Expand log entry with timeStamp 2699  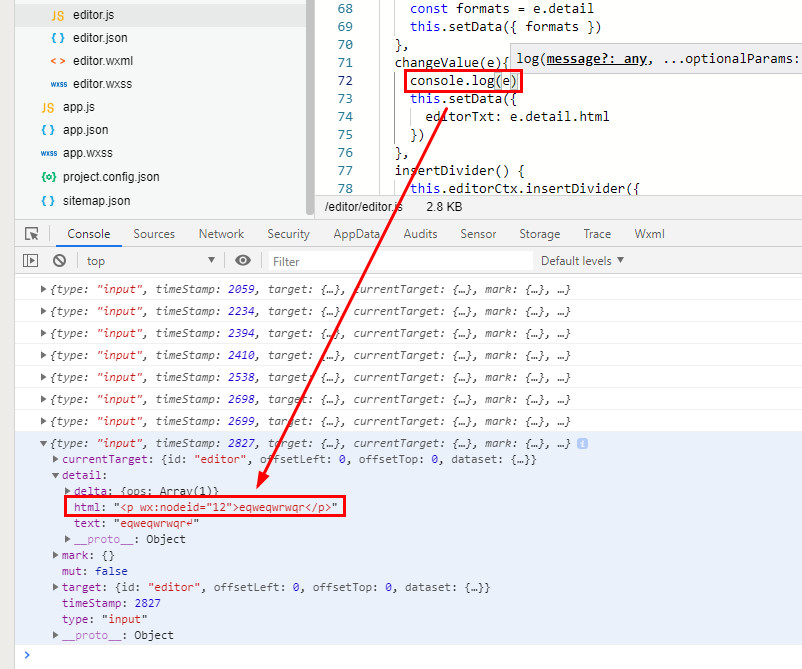tap(43, 421)
